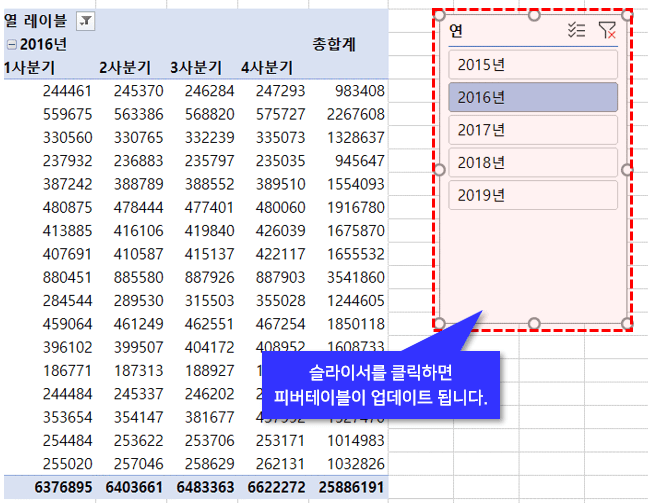The height and width of the screenshot is (503, 648).
Task: Toggle multi-select in the 연 slicer
Action: 576,30
